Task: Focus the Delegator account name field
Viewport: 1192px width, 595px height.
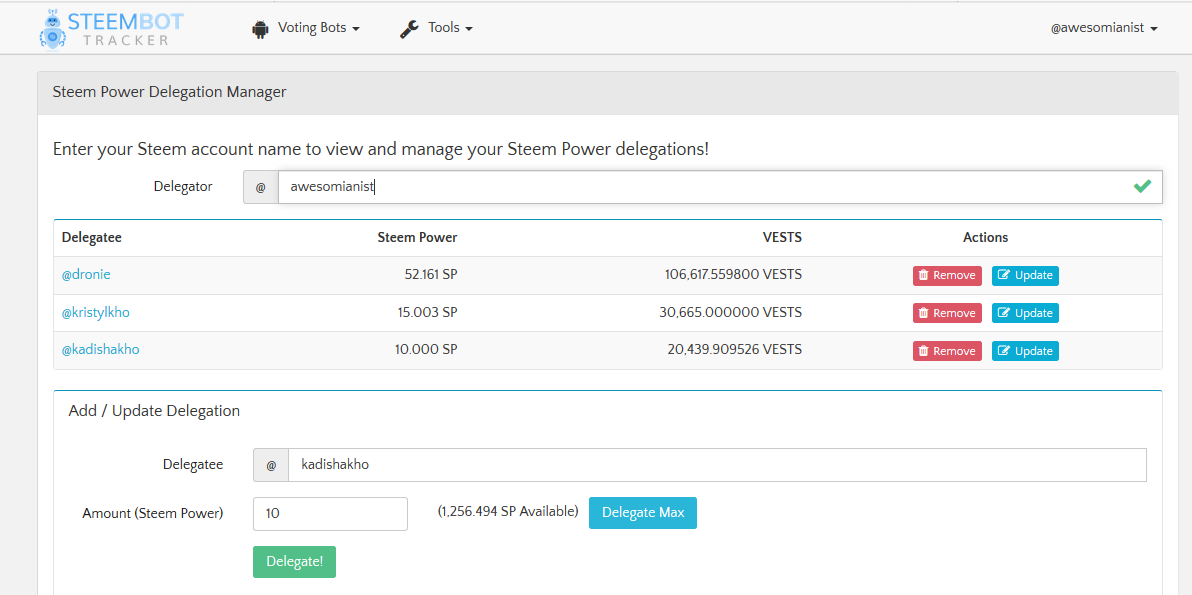Action: coord(719,187)
